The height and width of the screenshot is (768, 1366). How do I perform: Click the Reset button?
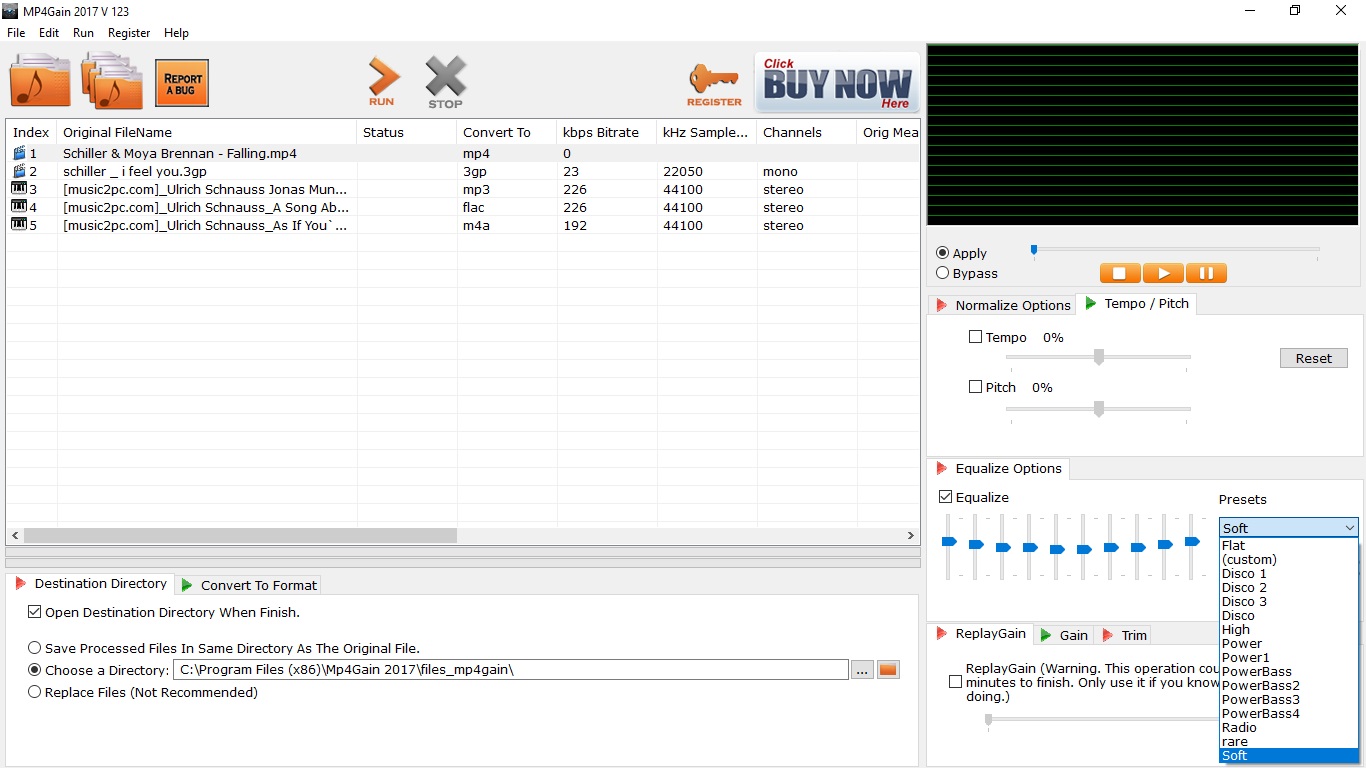(1313, 358)
